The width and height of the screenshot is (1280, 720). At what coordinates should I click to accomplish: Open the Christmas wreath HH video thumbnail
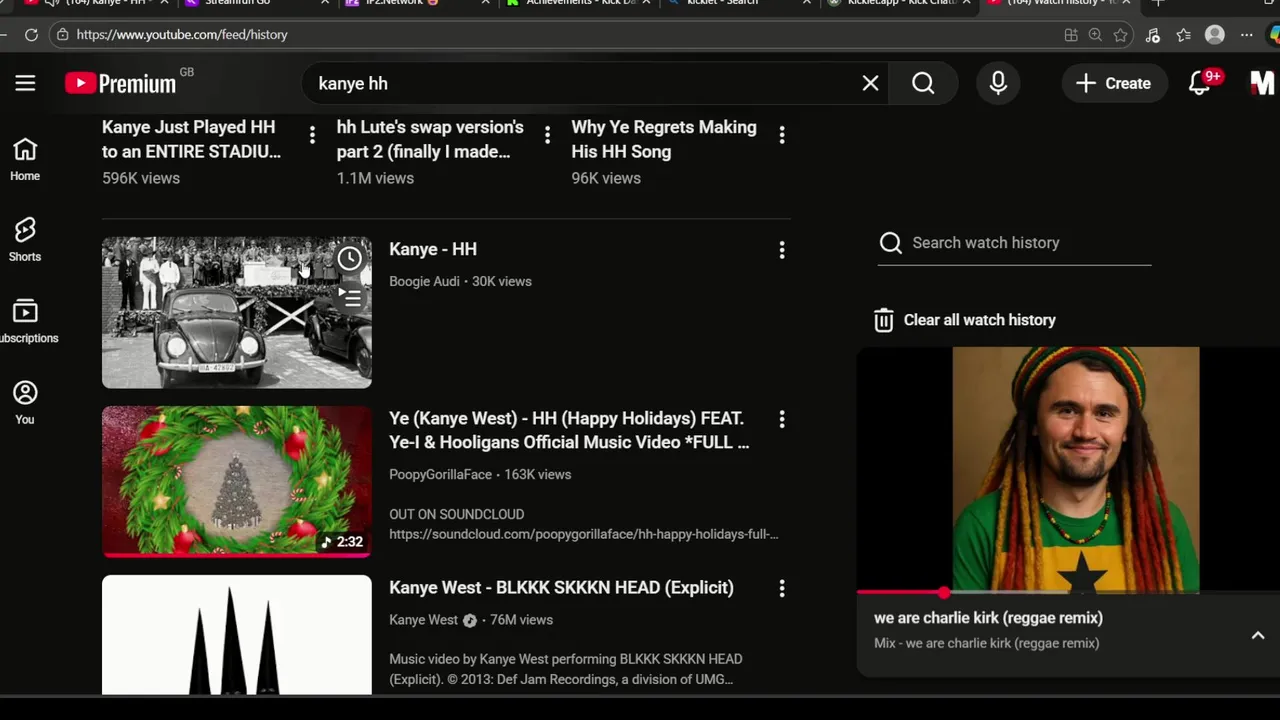click(237, 481)
